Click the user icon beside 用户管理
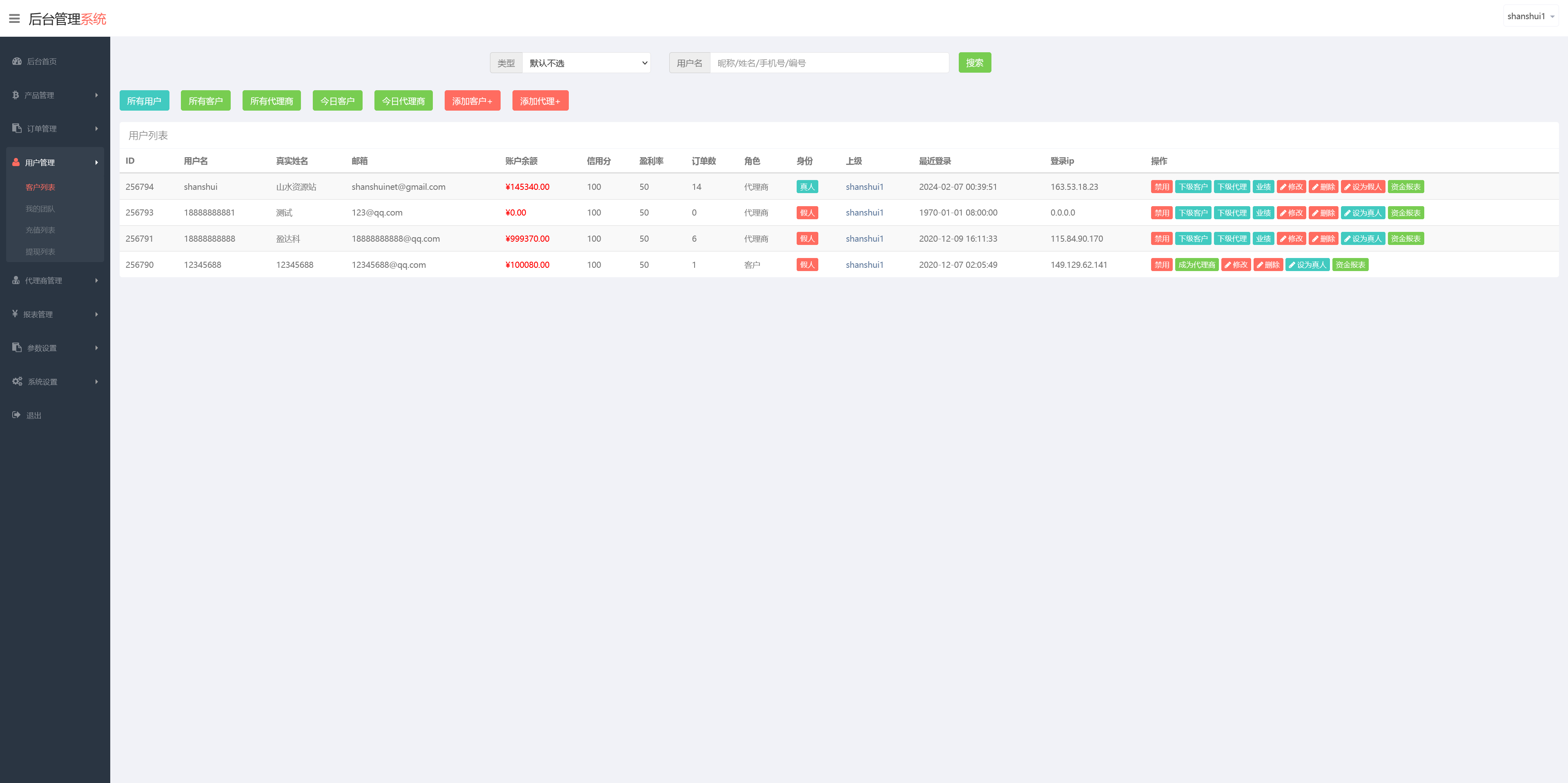This screenshot has width=1568, height=783. click(16, 162)
